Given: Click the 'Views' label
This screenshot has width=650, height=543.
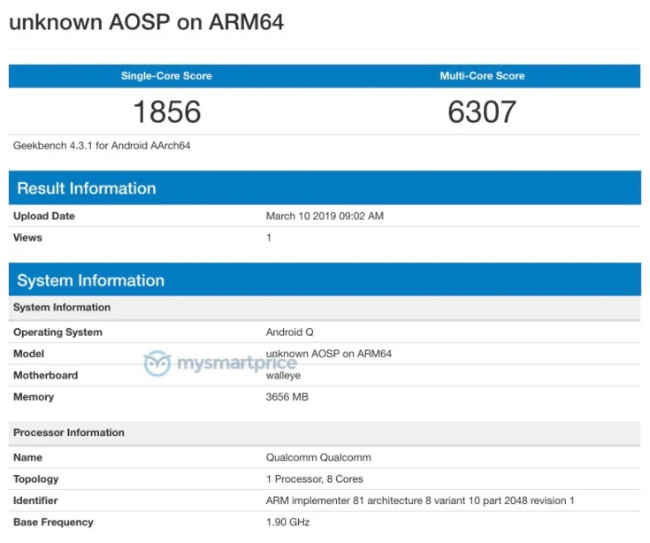Looking at the screenshot, I should [28, 238].
